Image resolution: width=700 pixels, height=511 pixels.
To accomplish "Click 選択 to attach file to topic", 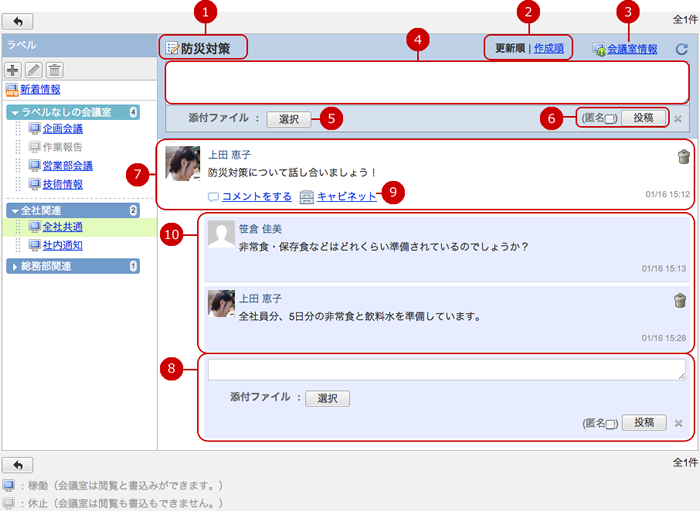I will tap(289, 119).
